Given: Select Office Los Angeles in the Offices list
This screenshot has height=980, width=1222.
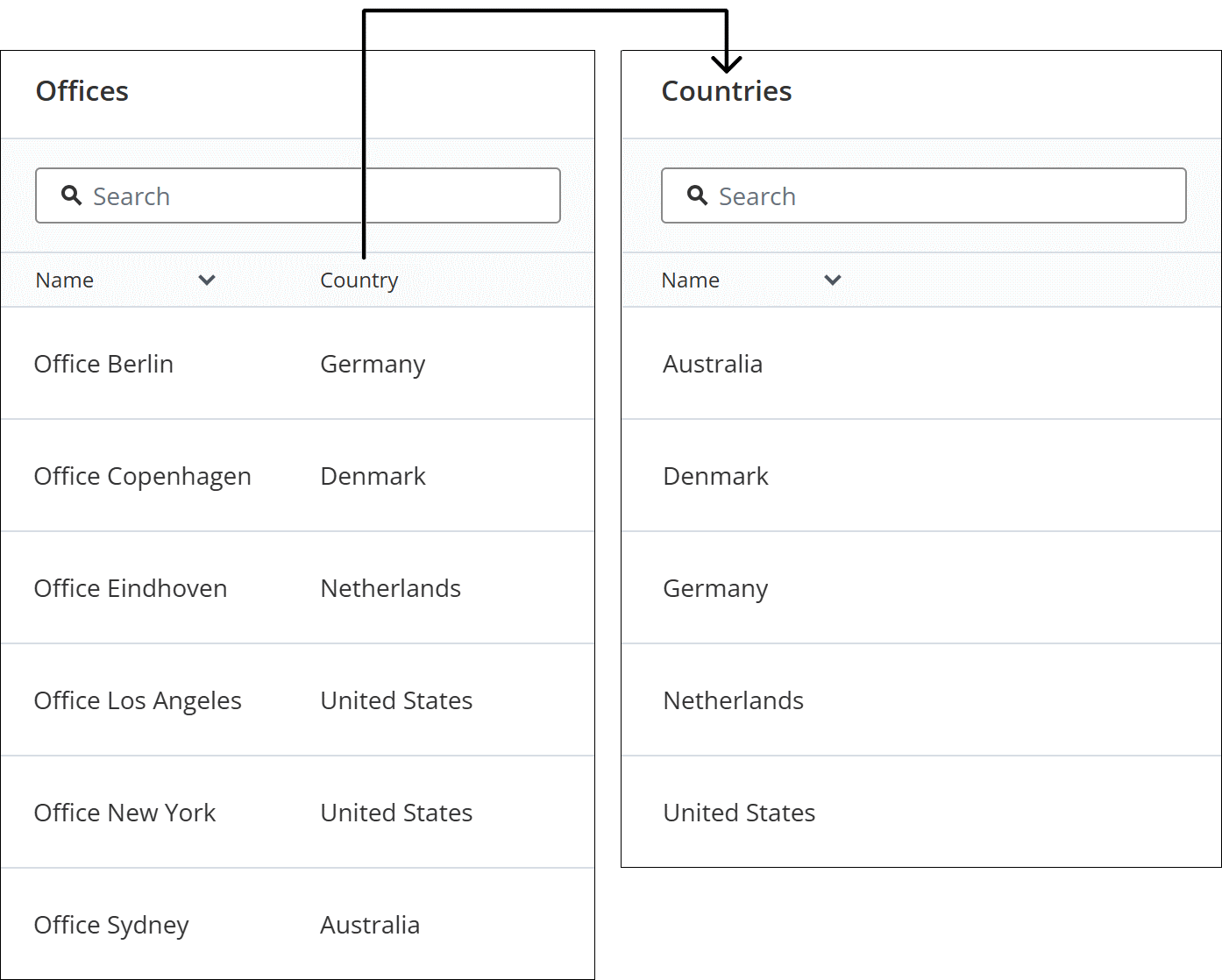Looking at the screenshot, I should click(x=138, y=701).
